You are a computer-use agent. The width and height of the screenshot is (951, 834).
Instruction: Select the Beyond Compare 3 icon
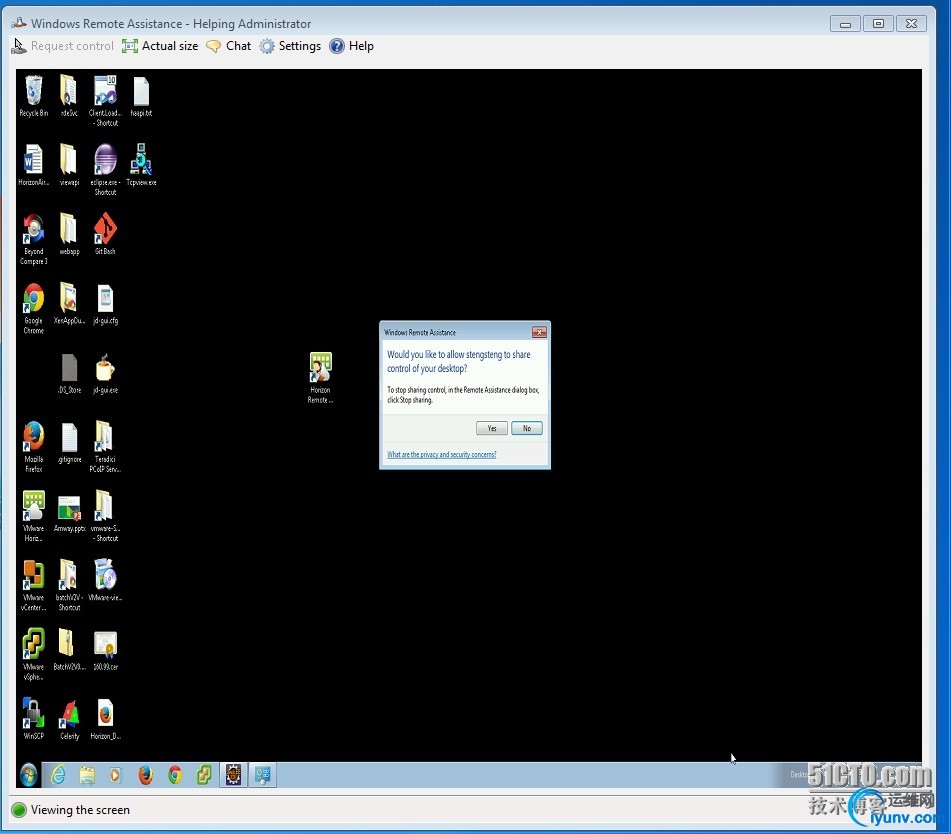[33, 239]
